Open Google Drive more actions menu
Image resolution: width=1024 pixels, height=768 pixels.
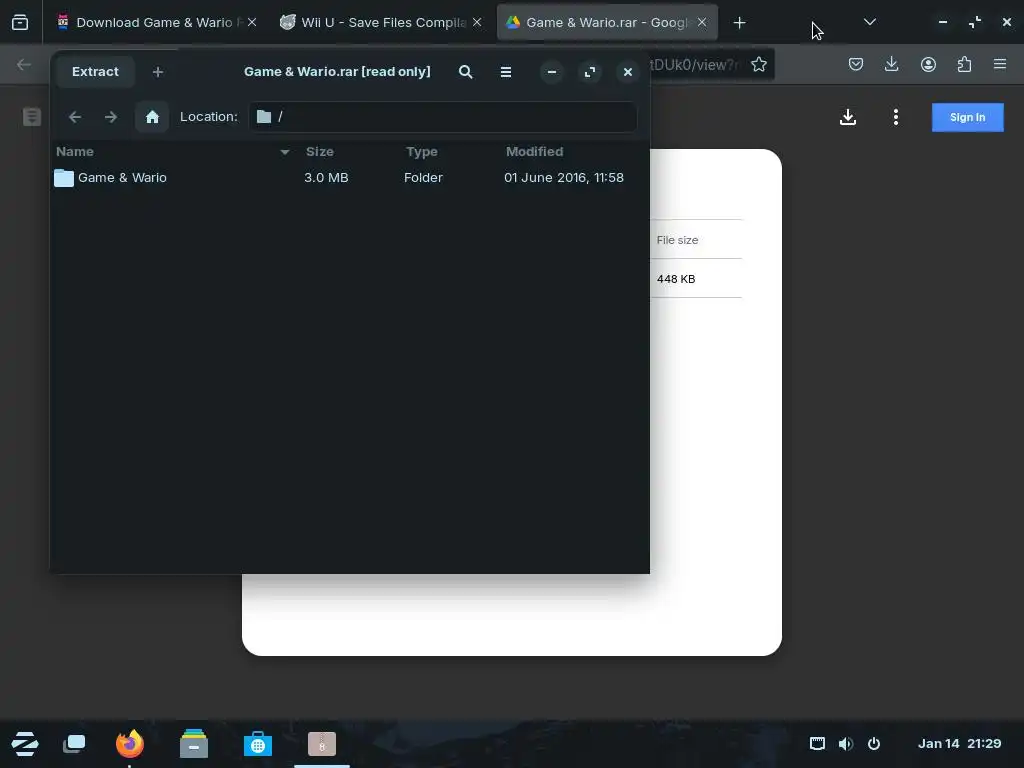[896, 118]
